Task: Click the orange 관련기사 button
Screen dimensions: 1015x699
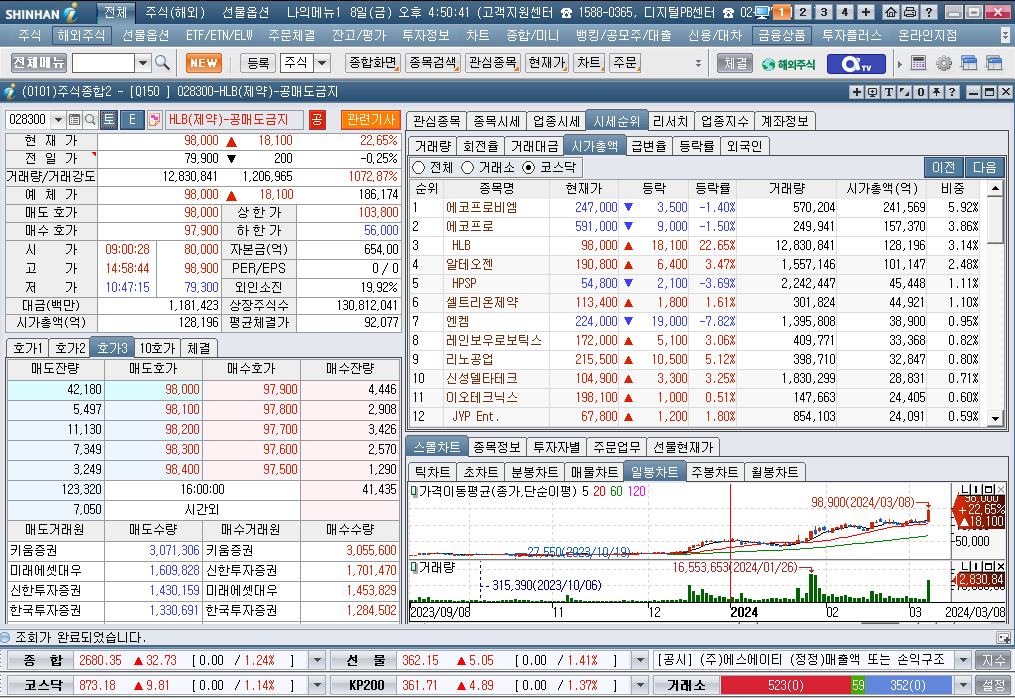Action: click(370, 120)
